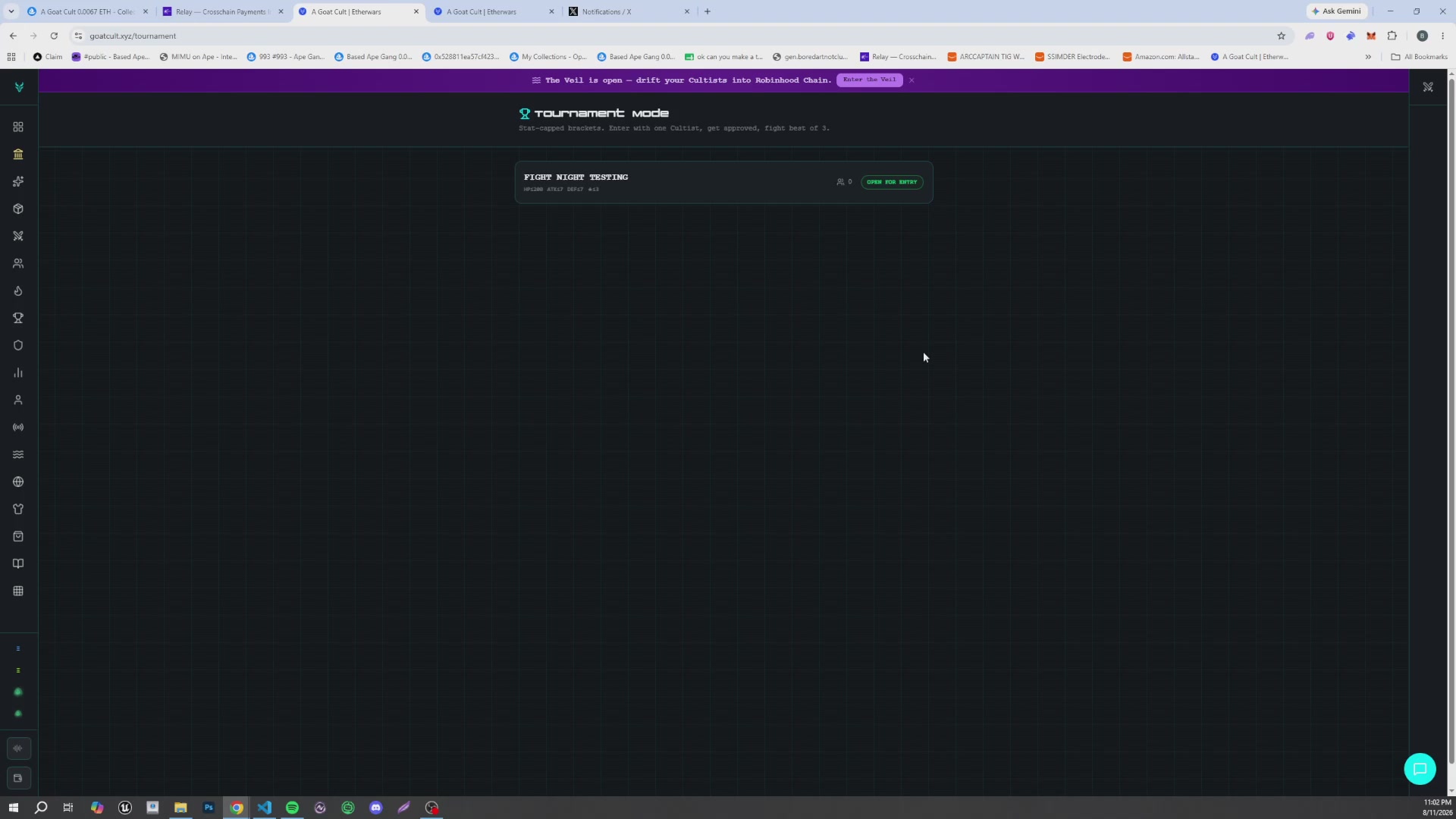Open Discord from the taskbar

(375, 808)
